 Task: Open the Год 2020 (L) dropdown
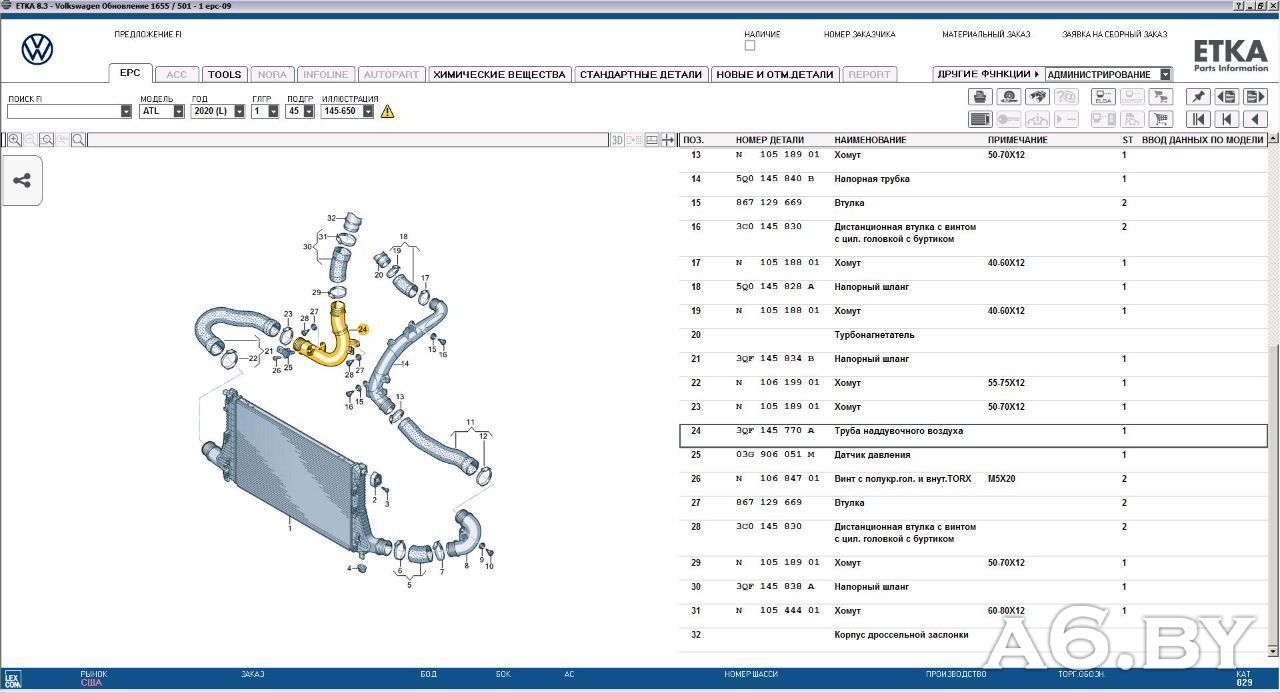239,111
